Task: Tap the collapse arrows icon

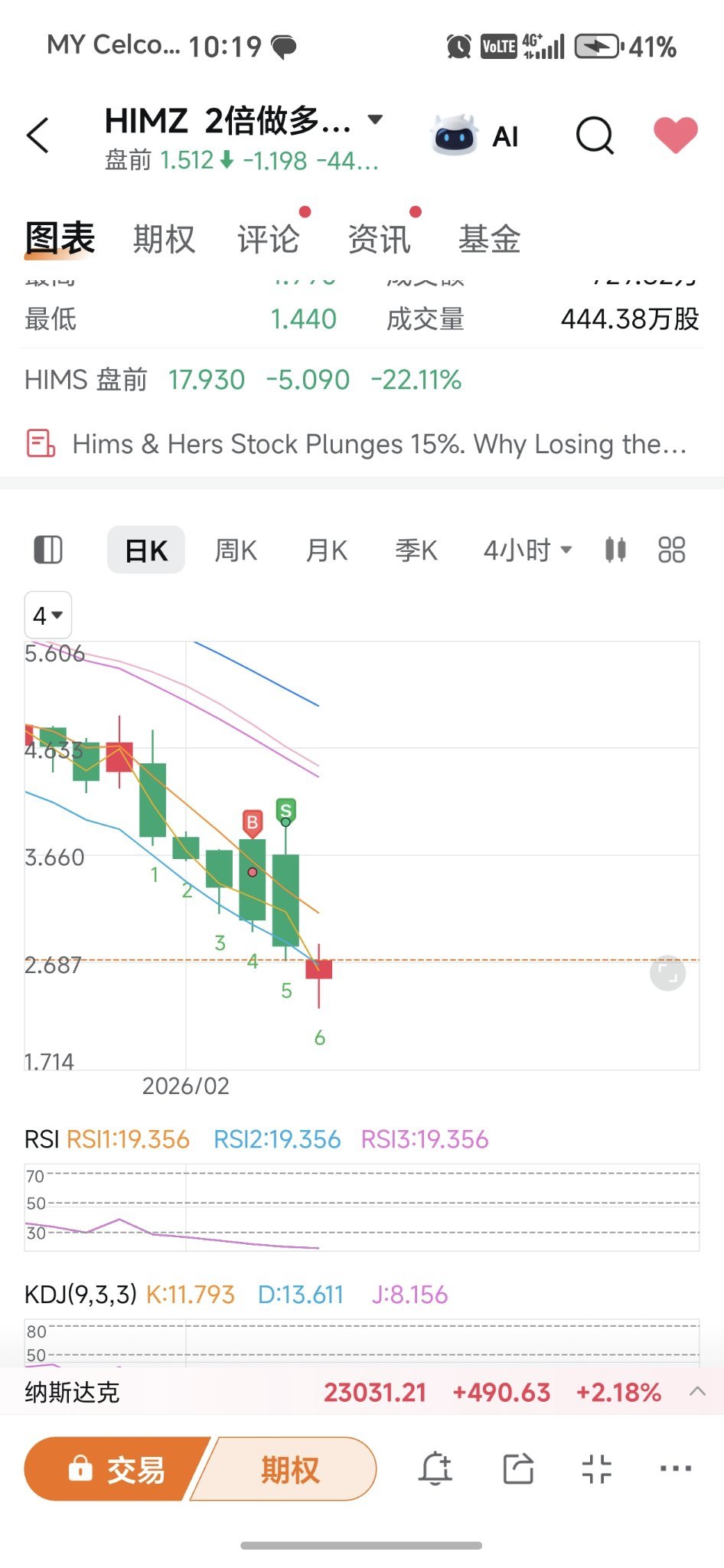Action: [597, 1468]
